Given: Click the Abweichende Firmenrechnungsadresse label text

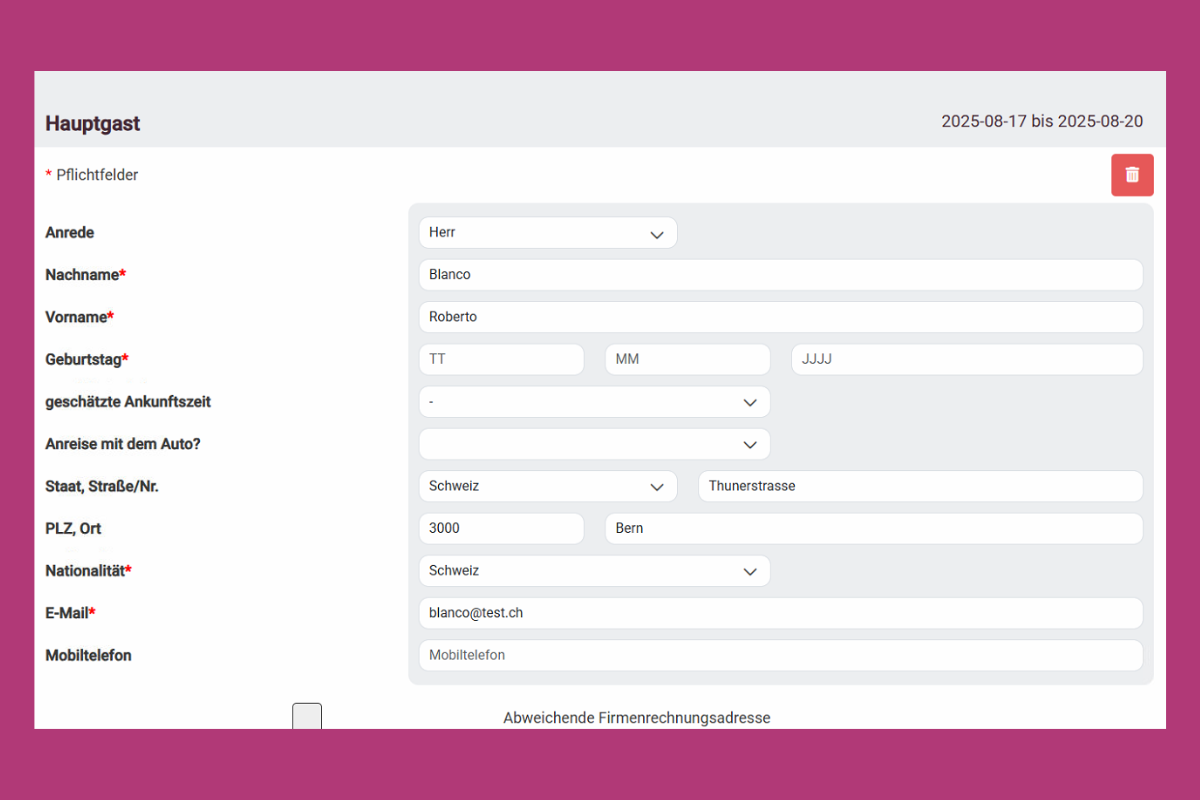Looking at the screenshot, I should tap(636, 718).
